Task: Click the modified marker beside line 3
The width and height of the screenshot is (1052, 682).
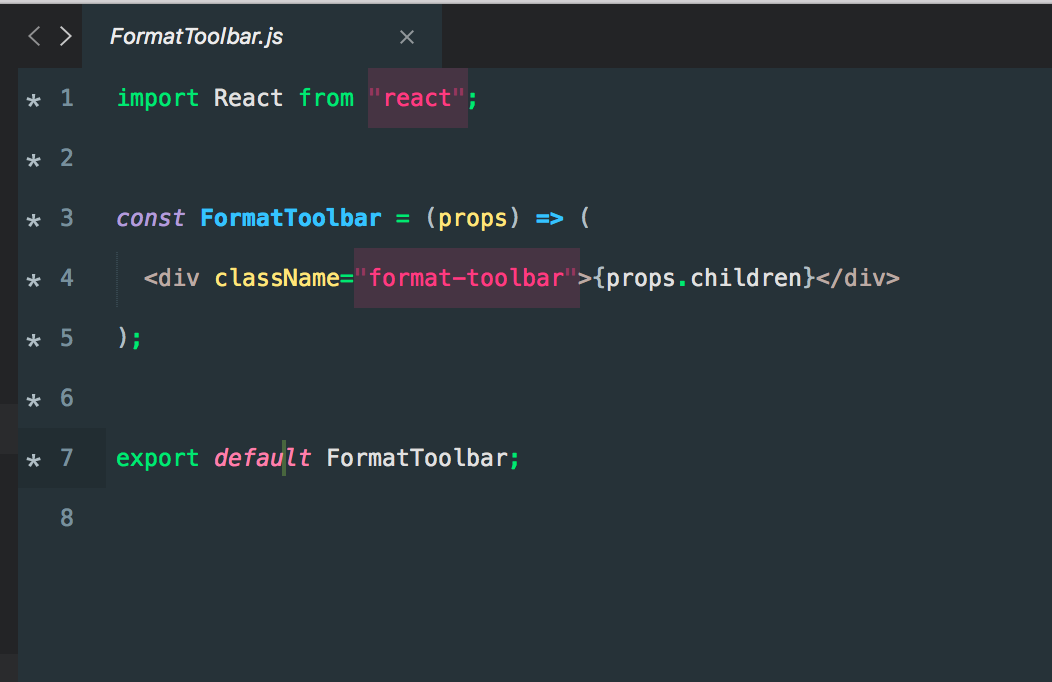Action: [34, 221]
